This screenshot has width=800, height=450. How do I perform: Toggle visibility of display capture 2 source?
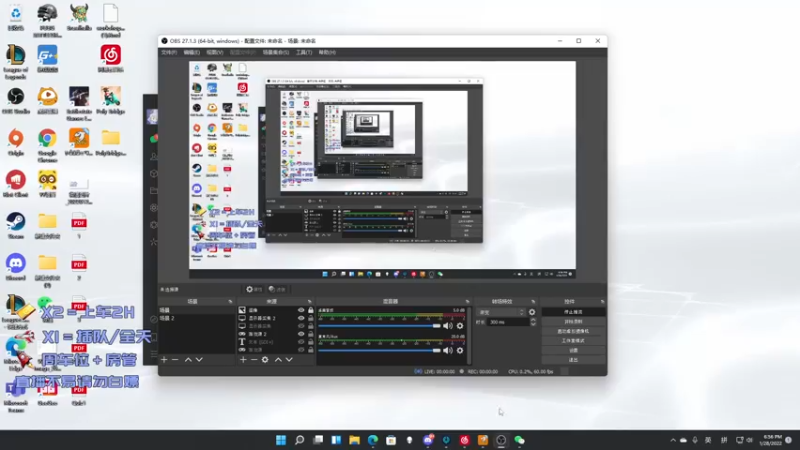coord(301,318)
